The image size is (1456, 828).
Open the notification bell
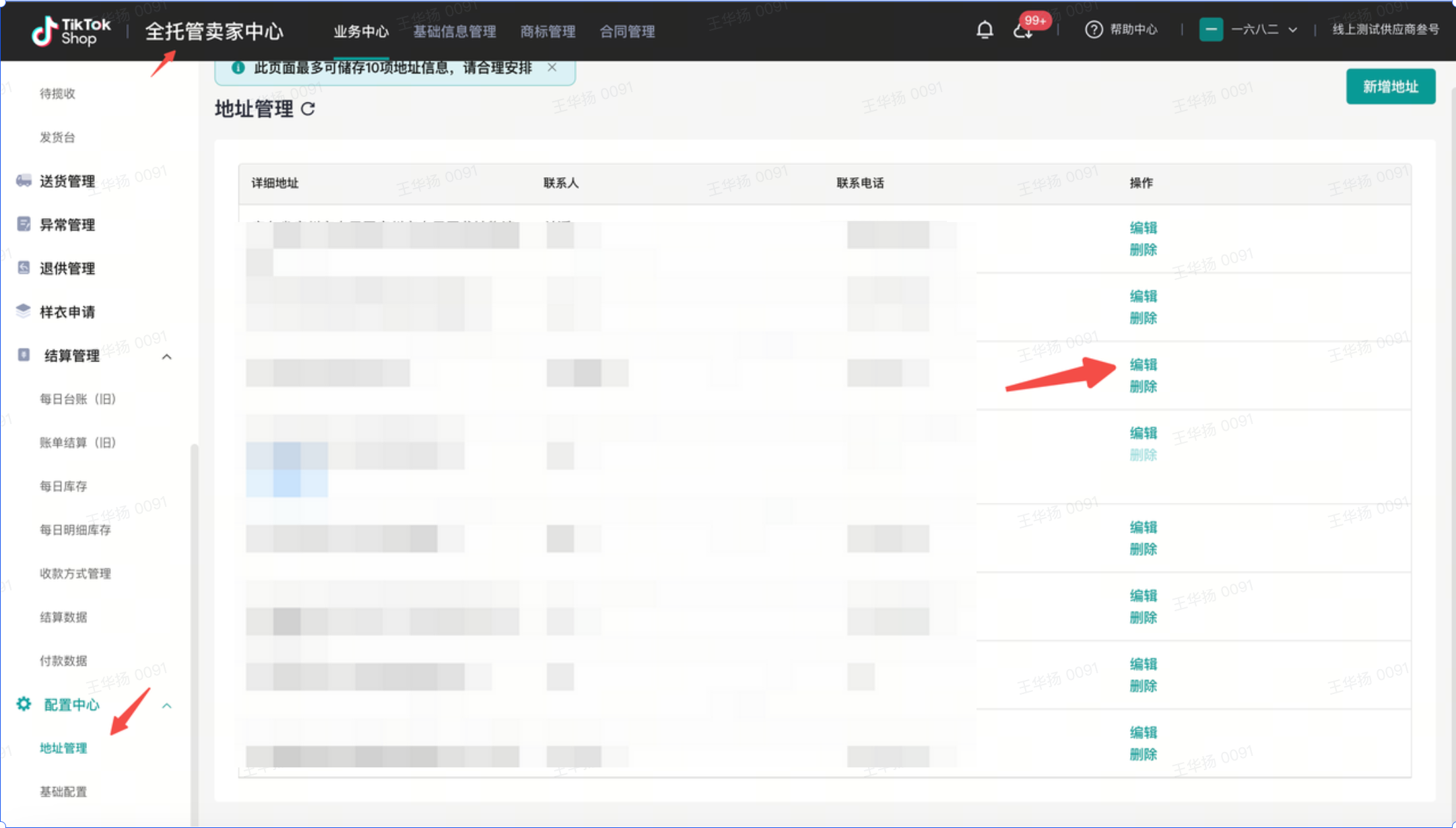tap(985, 30)
